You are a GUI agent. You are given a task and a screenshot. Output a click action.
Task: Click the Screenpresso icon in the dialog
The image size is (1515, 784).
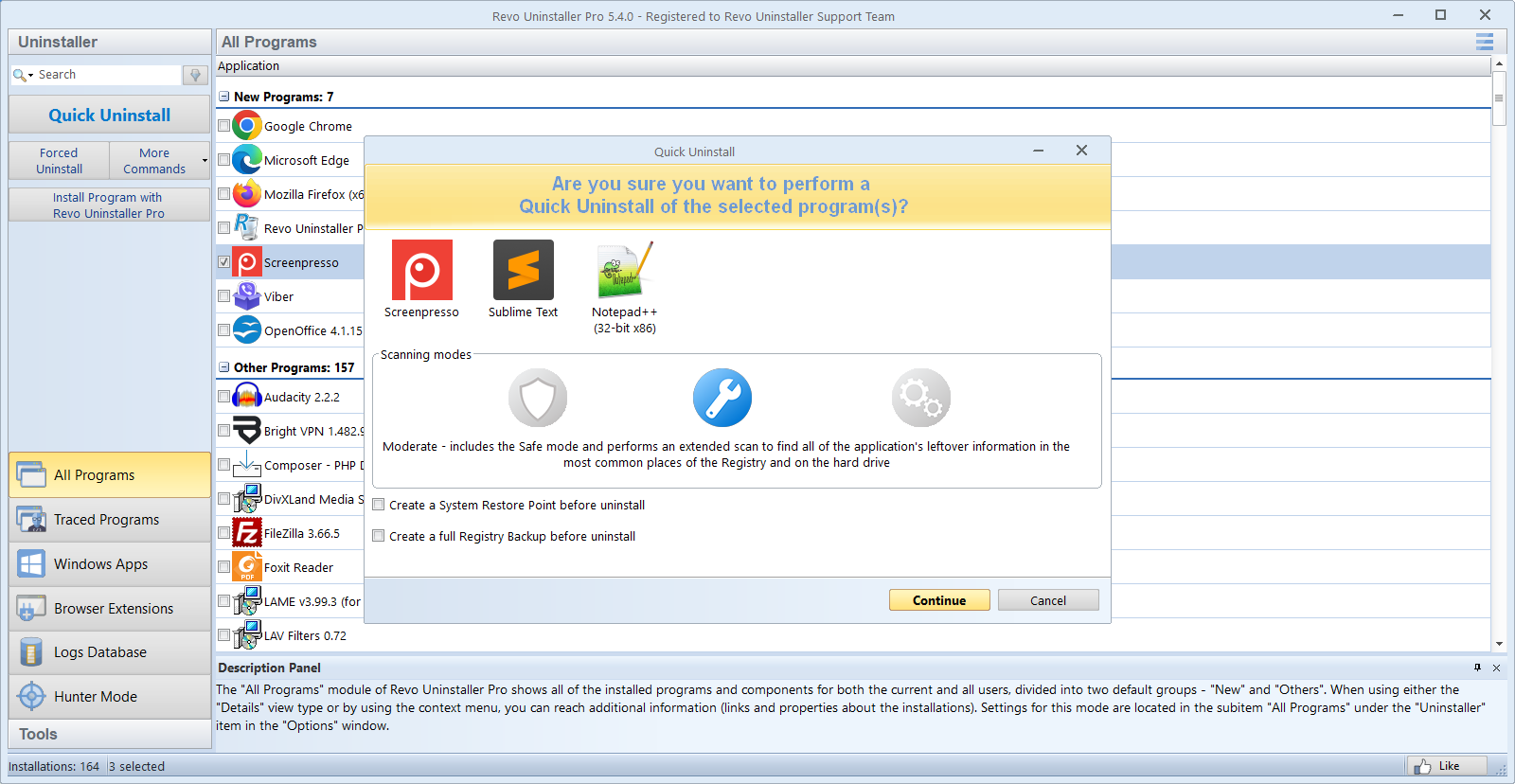[x=421, y=270]
